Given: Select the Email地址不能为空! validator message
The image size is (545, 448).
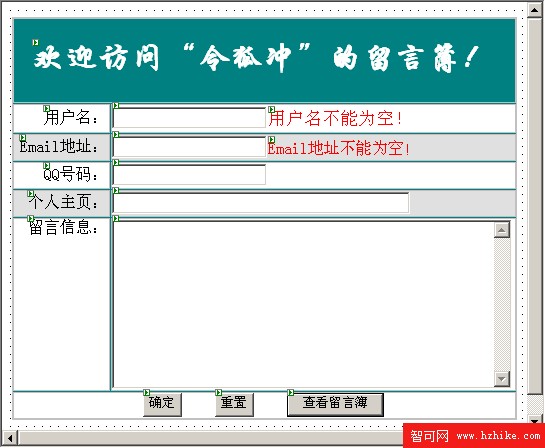Looking at the screenshot, I should coord(339,148).
